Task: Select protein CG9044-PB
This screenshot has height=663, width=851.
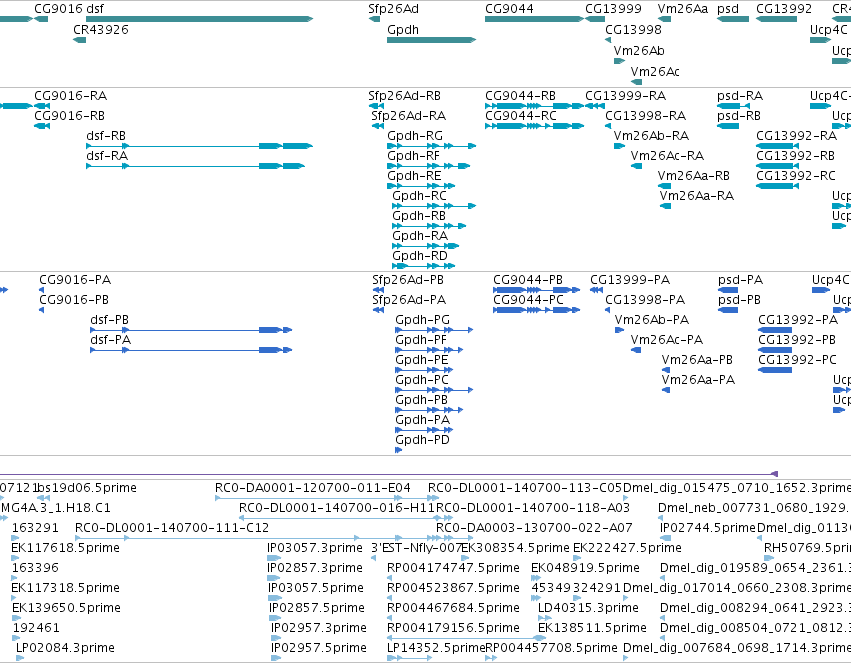Action: pos(536,290)
